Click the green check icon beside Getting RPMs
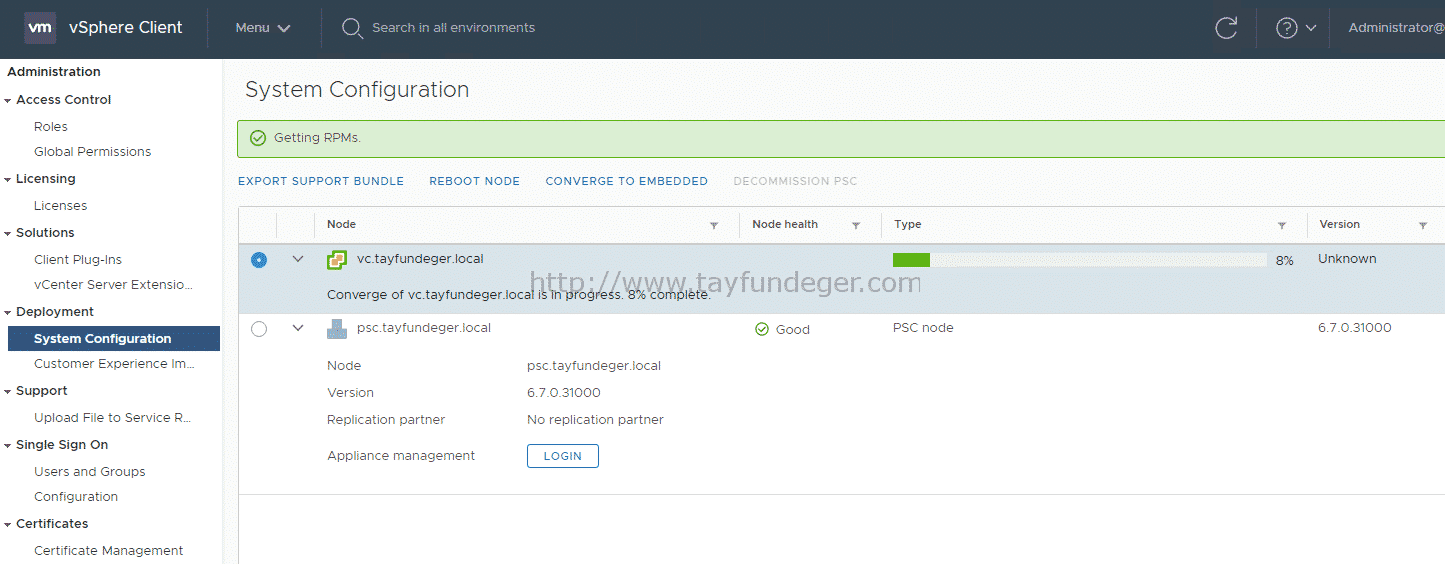The width and height of the screenshot is (1445, 564). click(258, 138)
